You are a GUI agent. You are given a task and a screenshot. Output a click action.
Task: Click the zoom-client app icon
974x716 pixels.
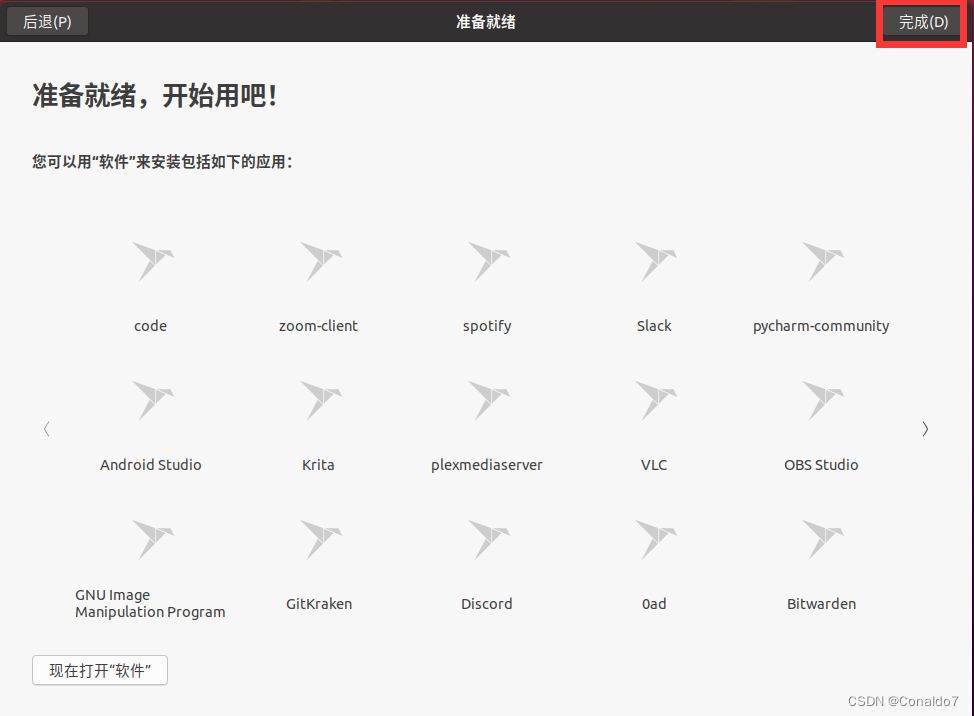point(321,261)
